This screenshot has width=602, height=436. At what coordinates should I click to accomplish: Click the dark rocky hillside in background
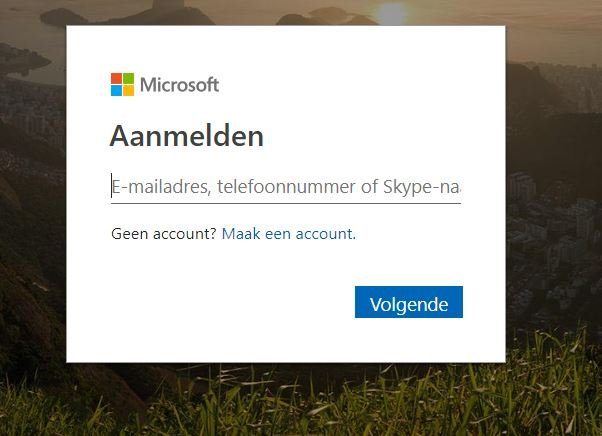pos(33,288)
